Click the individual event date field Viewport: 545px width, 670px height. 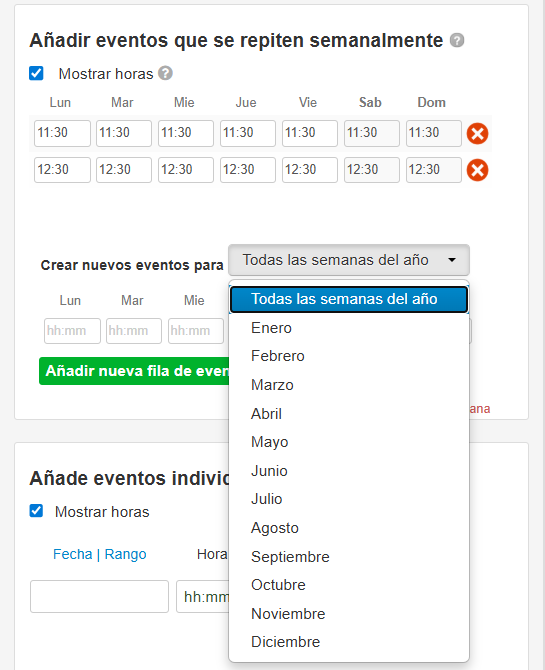99,597
